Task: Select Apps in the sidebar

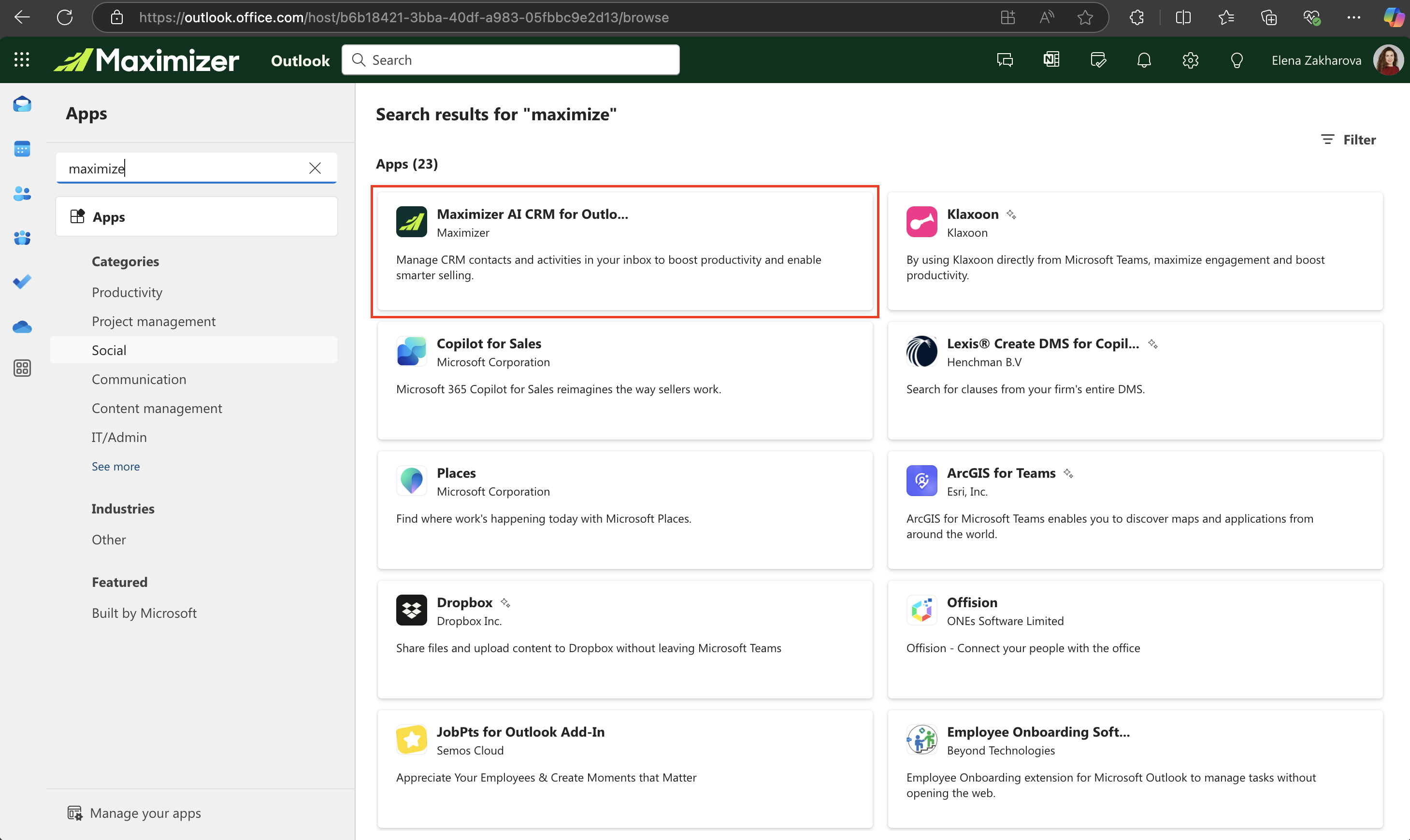Action: (197, 216)
